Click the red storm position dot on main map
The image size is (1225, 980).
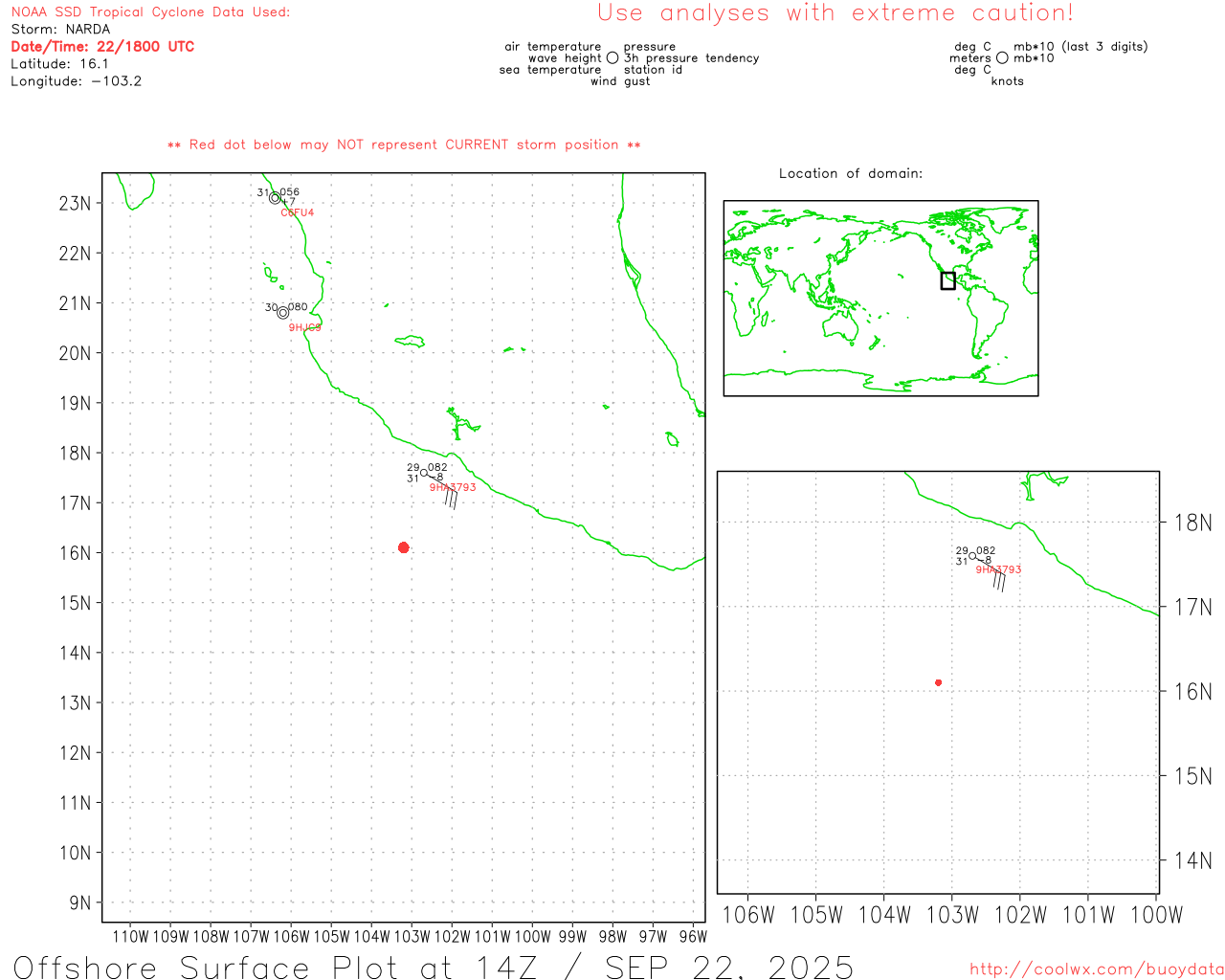tap(403, 547)
